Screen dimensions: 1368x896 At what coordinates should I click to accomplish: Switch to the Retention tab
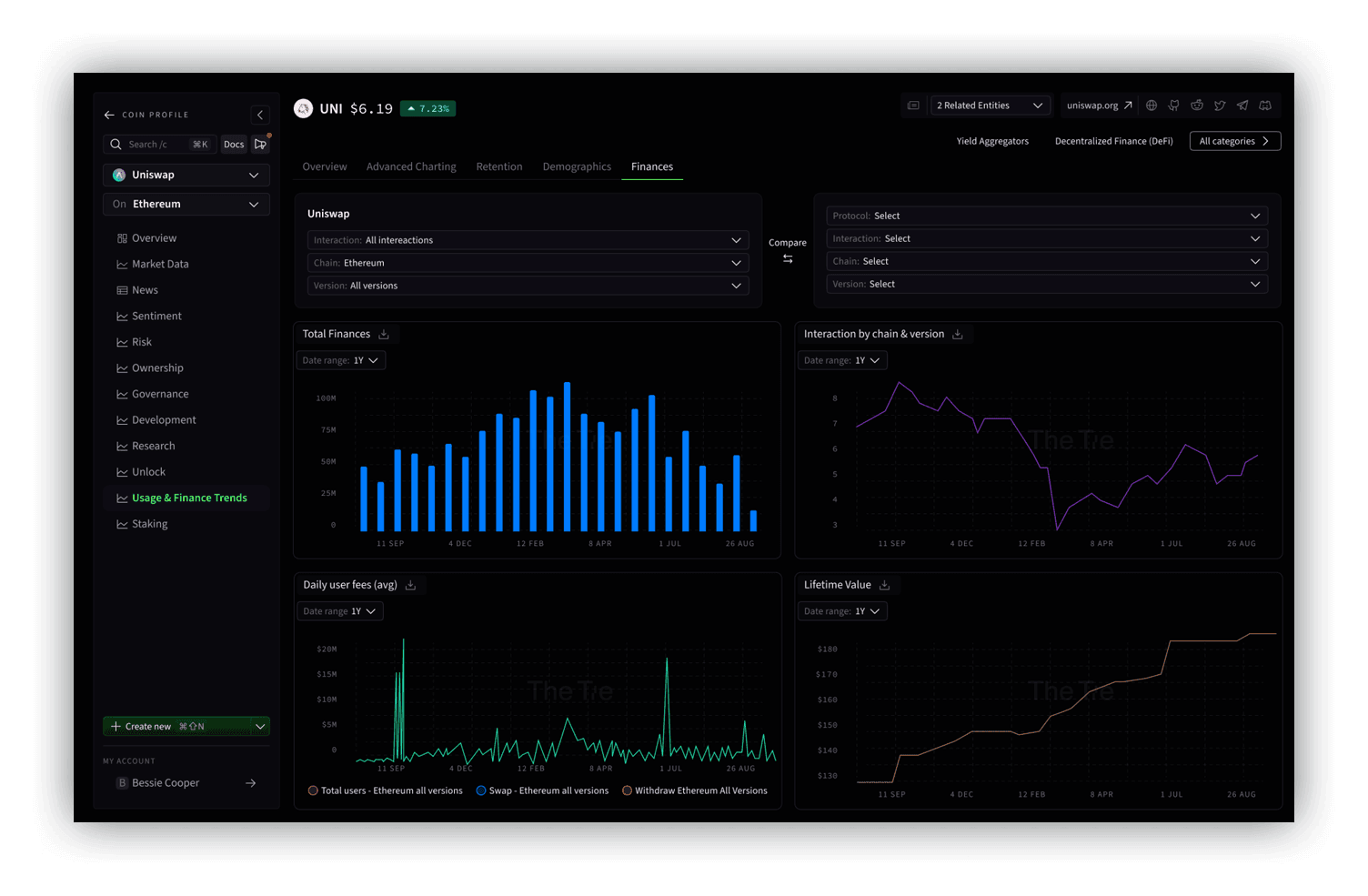[x=499, y=167]
